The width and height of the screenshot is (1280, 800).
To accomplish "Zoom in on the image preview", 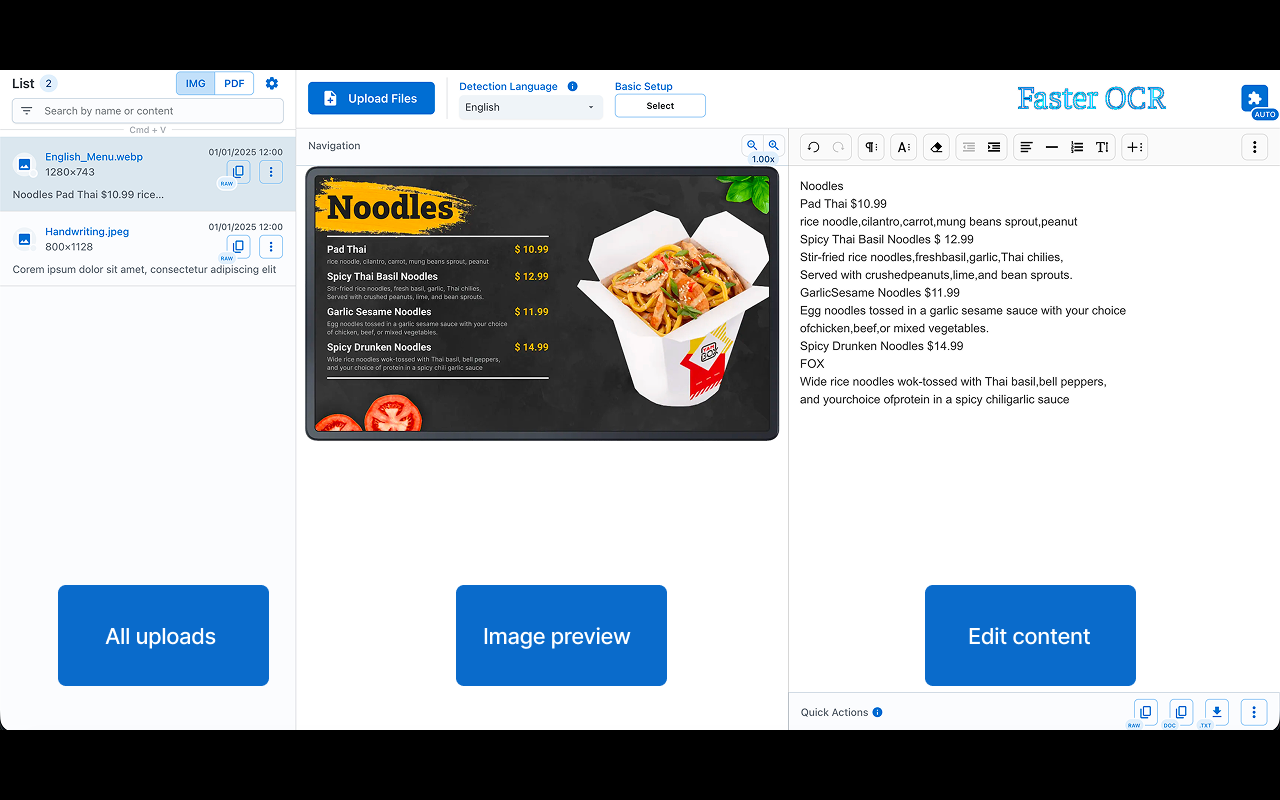I will coord(773,145).
